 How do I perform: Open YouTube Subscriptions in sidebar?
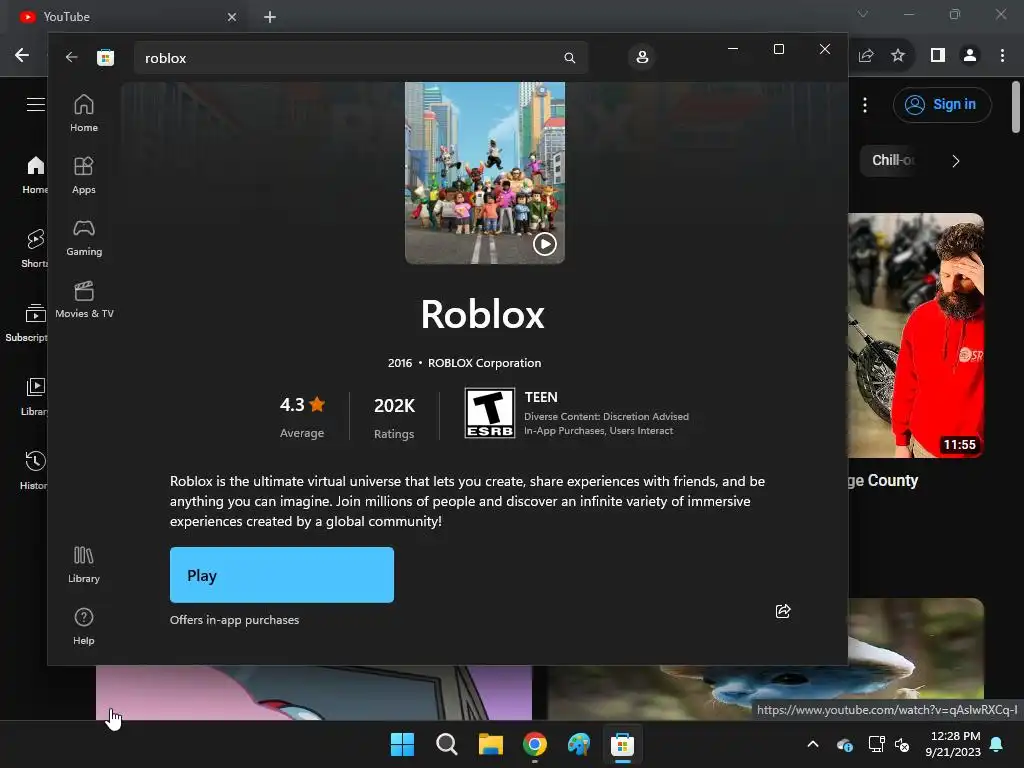coord(27,323)
